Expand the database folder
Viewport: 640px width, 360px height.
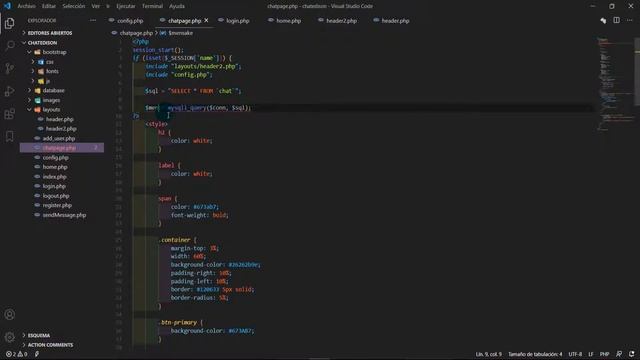53,91
